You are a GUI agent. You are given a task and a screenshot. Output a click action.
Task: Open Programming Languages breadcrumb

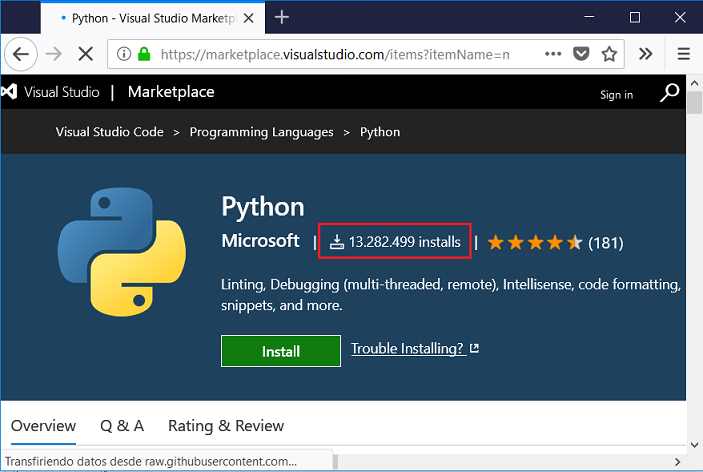[261, 132]
